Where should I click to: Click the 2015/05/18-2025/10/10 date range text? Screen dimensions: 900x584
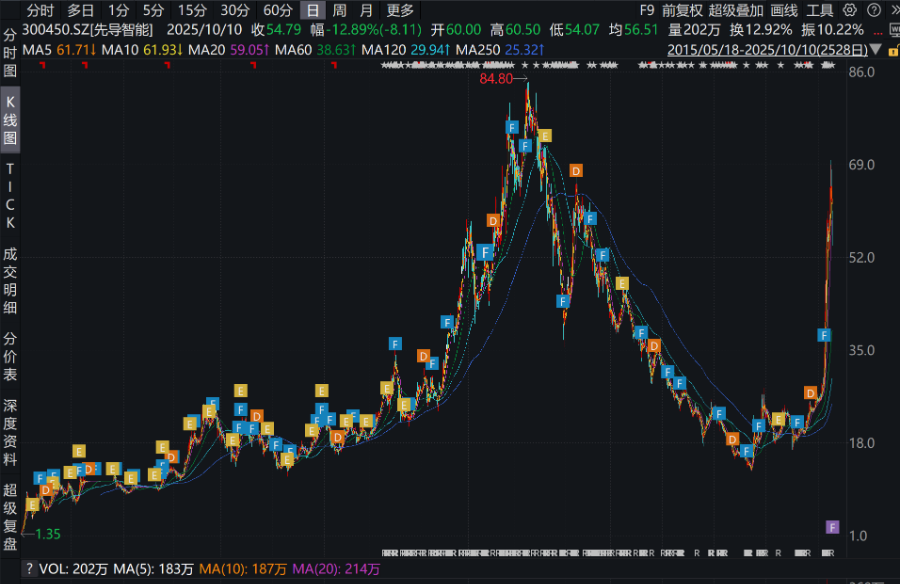tap(766, 48)
